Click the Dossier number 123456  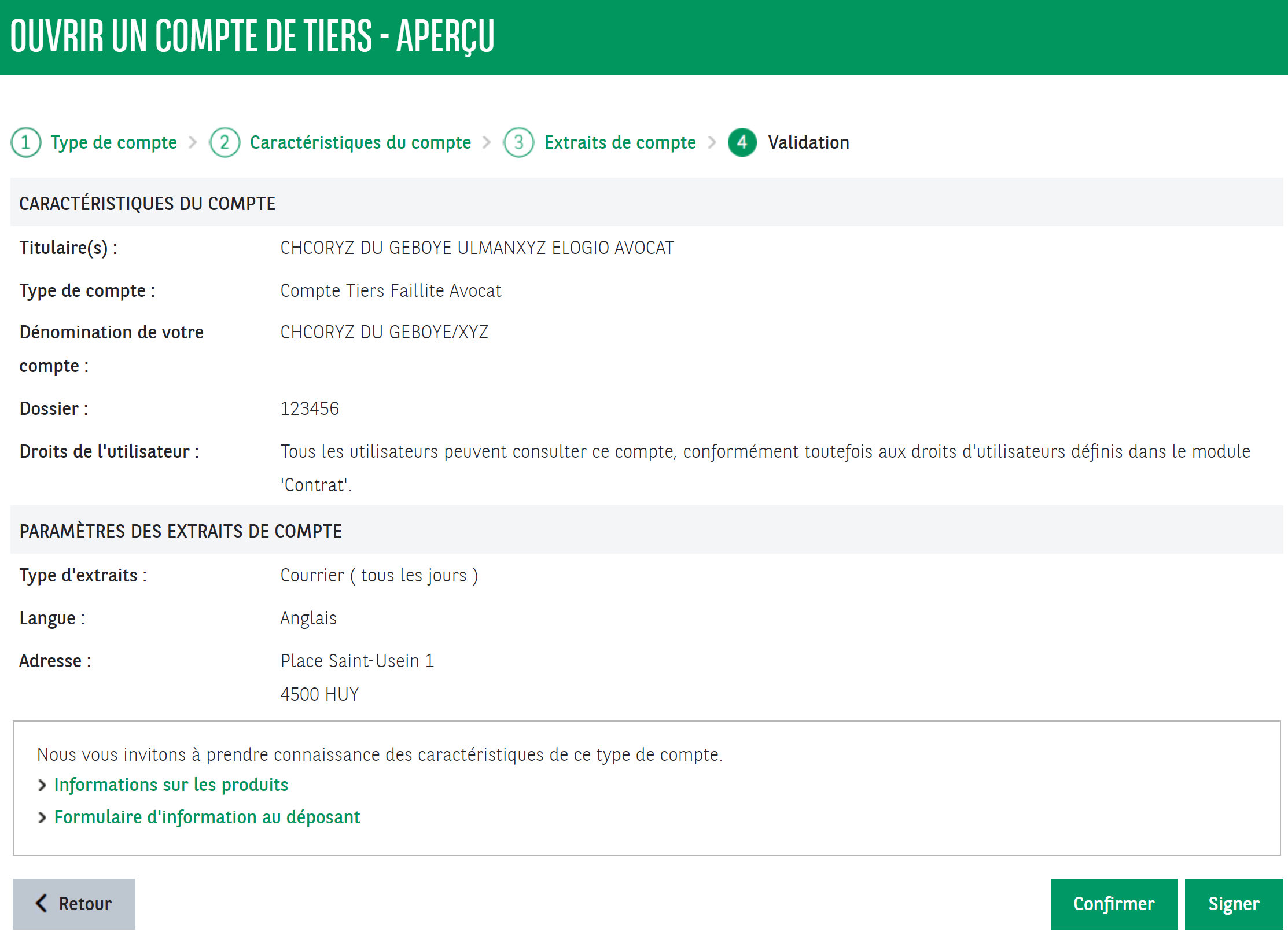click(x=310, y=408)
